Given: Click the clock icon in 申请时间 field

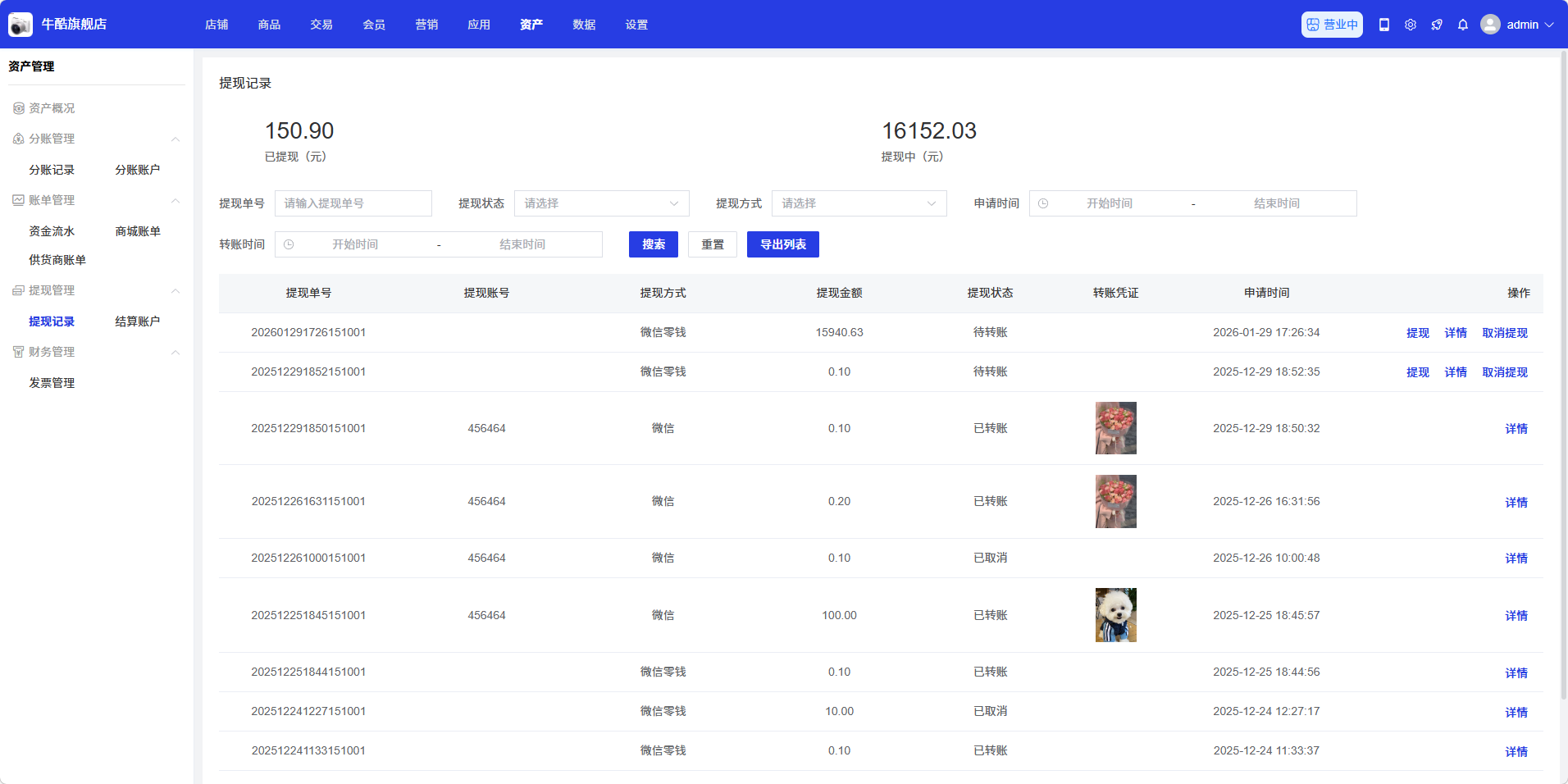Looking at the screenshot, I should click(x=1043, y=203).
